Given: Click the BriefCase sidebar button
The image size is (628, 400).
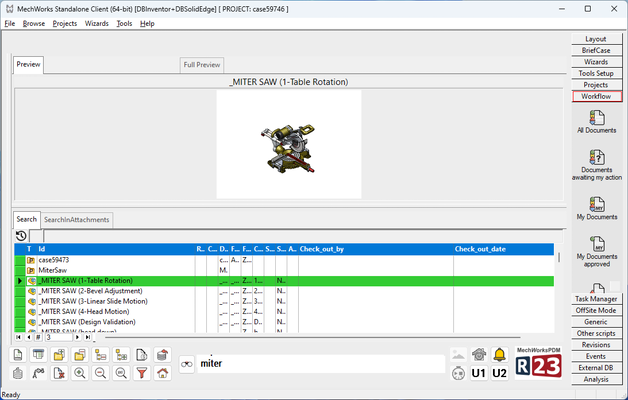Looking at the screenshot, I should coord(596,50).
